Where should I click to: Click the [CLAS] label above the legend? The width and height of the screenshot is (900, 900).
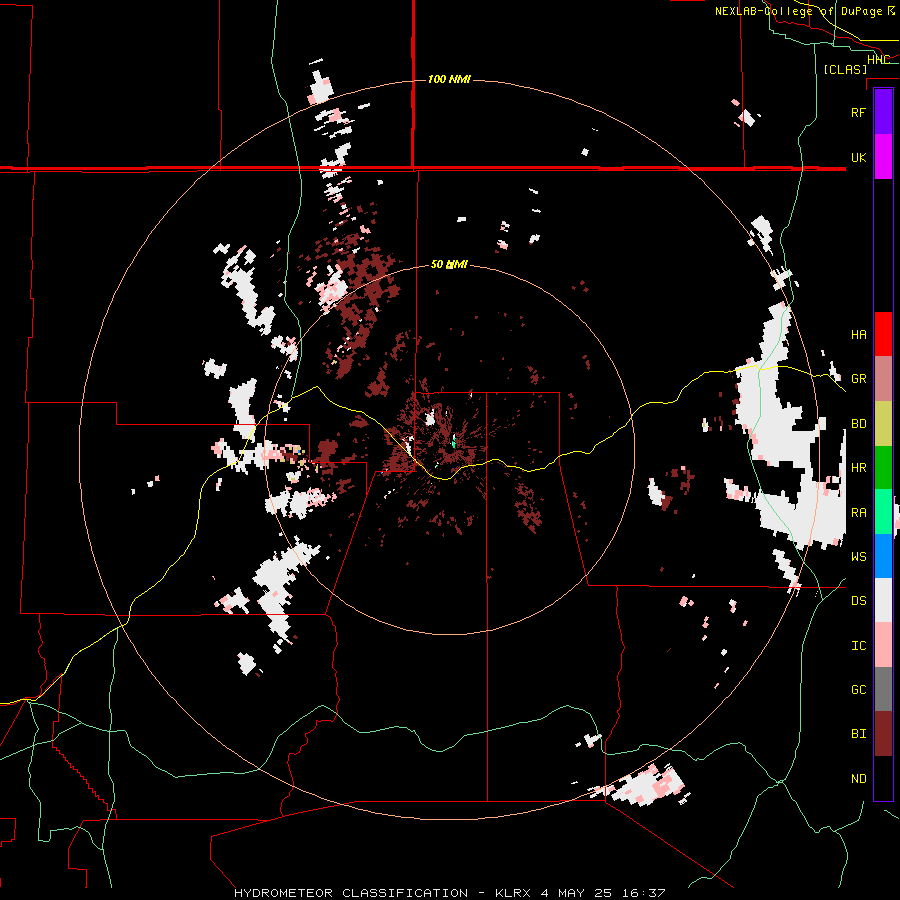(845, 69)
